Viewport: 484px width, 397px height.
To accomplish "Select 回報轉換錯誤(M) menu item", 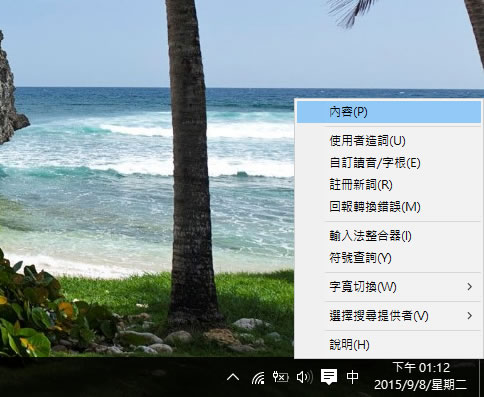I will (389, 207).
